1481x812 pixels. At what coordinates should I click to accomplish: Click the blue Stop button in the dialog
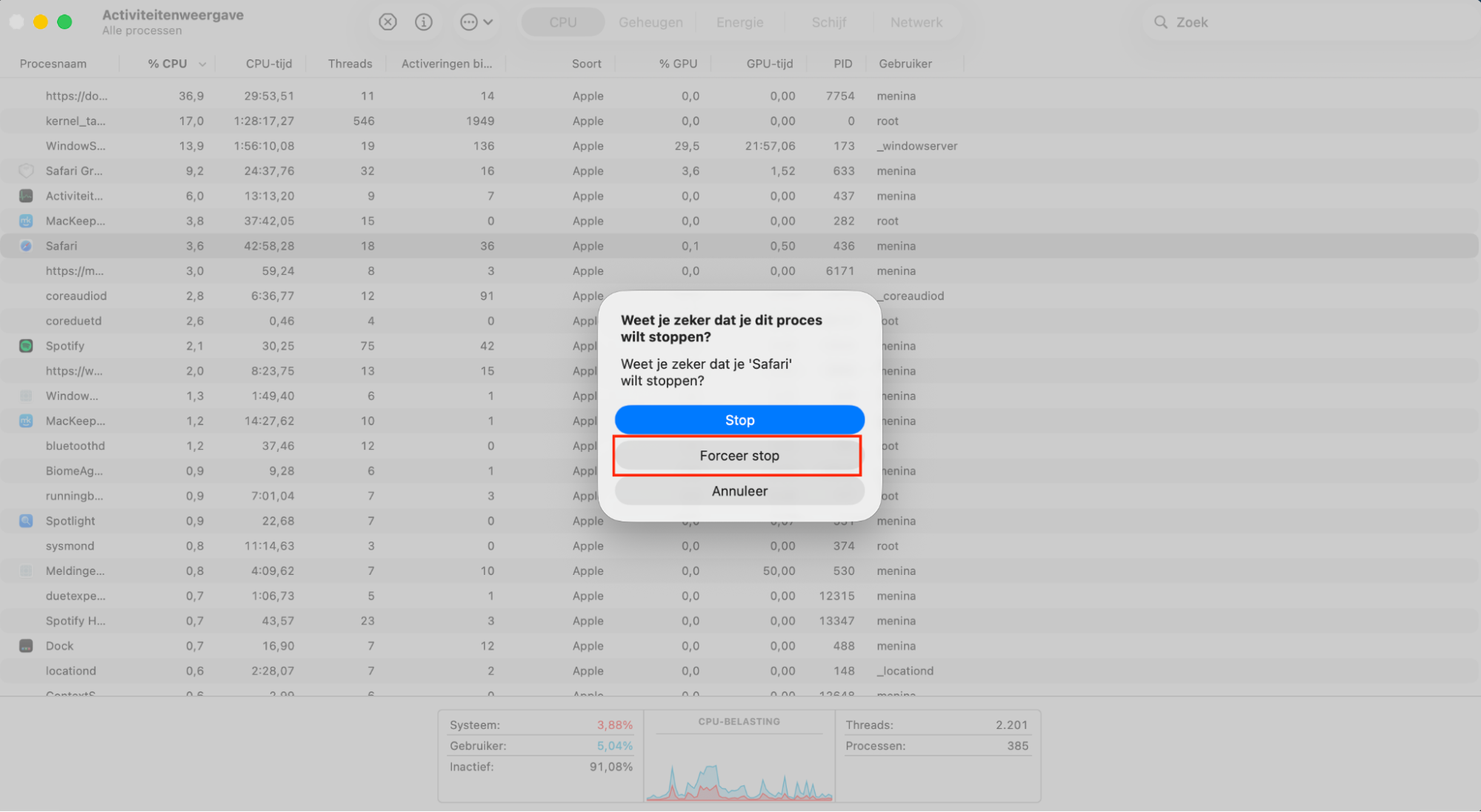(739, 419)
